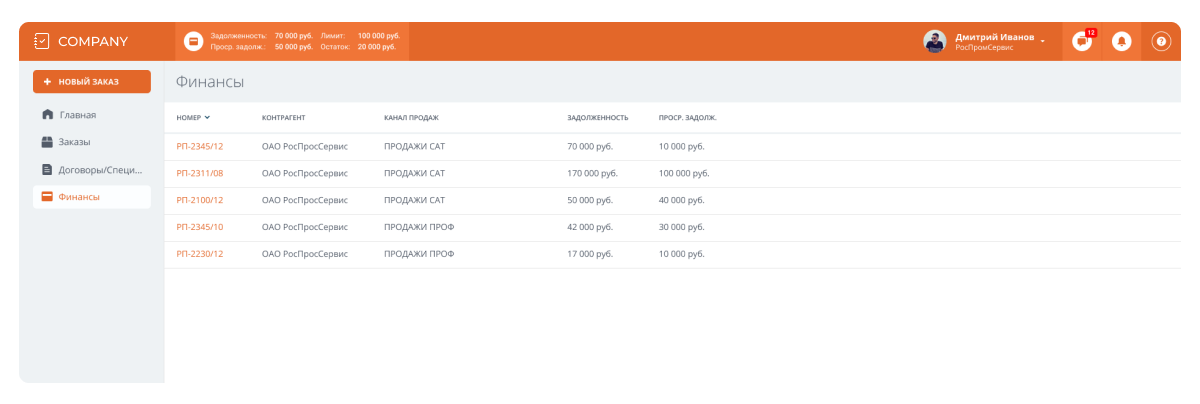Click ОАО РосПросСервис in row РП-2345/12

[305, 146]
